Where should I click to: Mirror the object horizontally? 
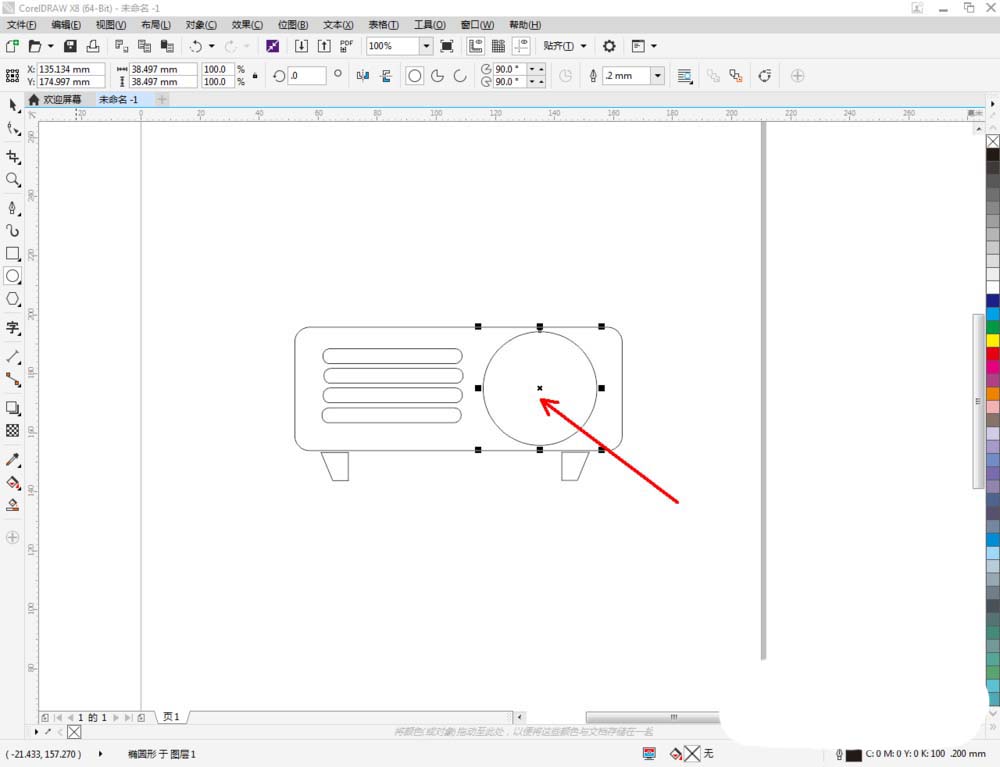tap(363, 76)
